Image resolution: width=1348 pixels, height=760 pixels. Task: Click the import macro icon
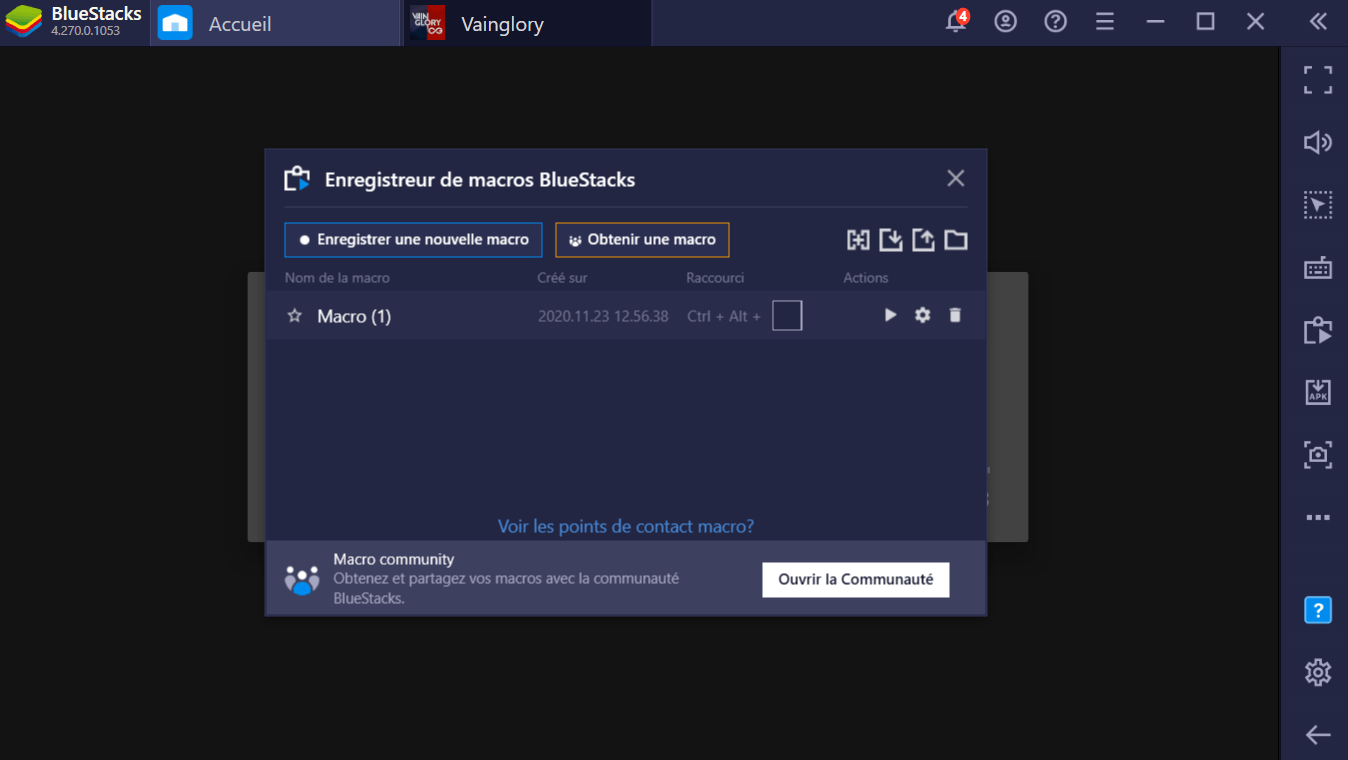(890, 240)
